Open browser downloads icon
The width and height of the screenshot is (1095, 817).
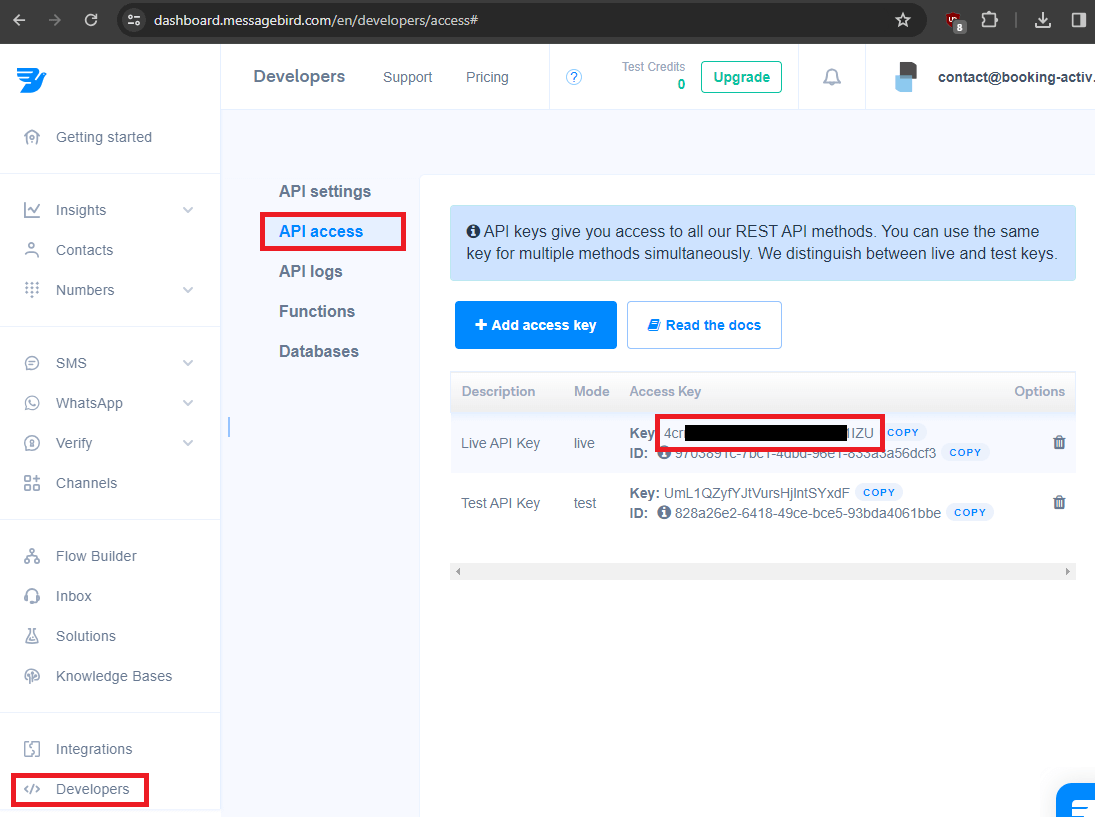pos(1043,20)
